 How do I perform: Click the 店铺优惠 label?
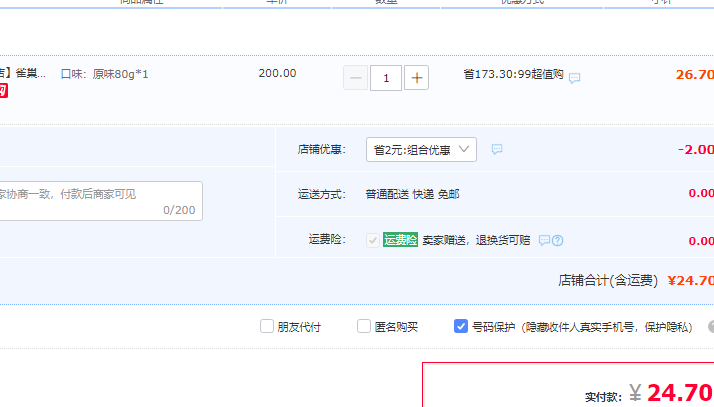pyautogui.click(x=322, y=149)
